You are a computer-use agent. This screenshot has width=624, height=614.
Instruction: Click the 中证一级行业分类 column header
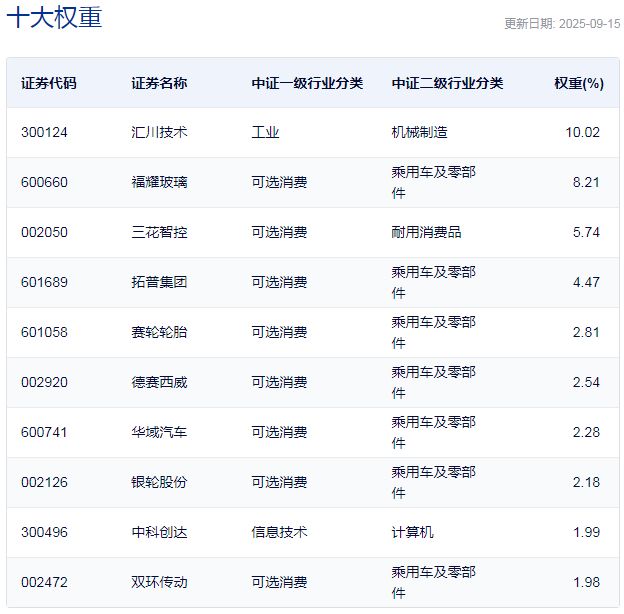(307, 83)
